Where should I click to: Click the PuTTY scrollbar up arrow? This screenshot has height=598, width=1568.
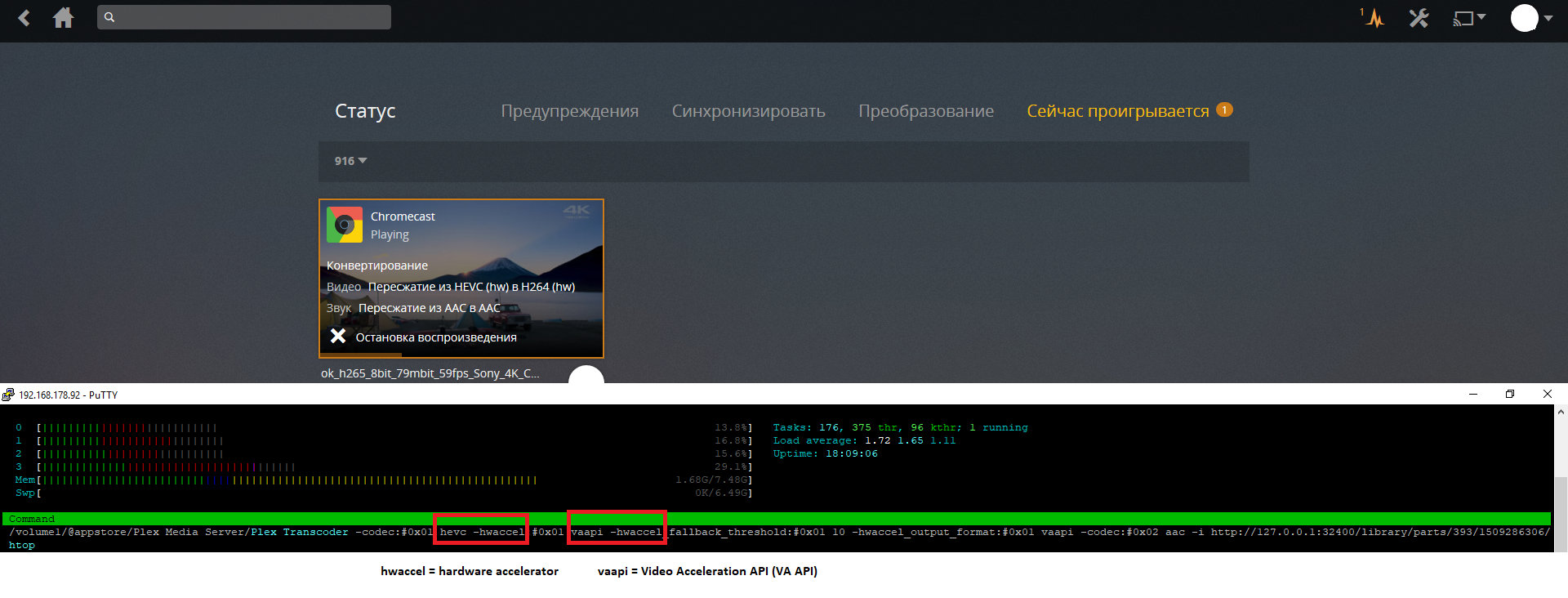[x=1561, y=413]
